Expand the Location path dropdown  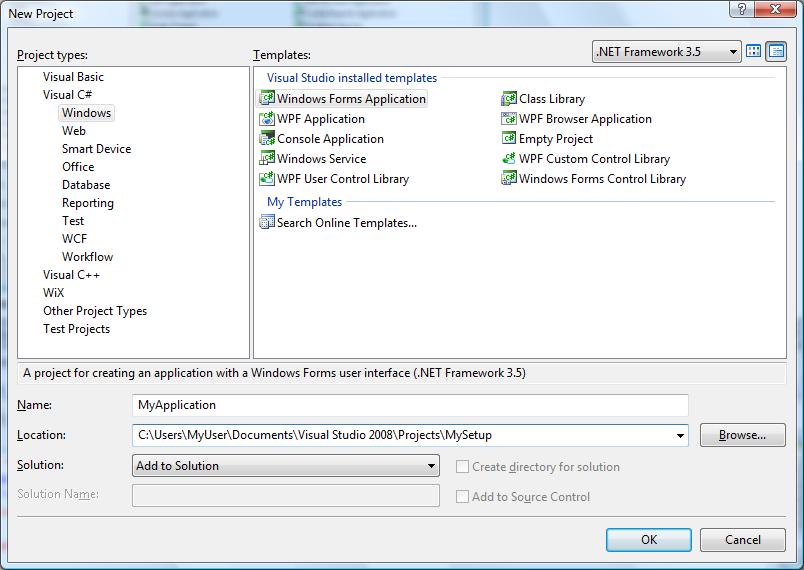681,436
